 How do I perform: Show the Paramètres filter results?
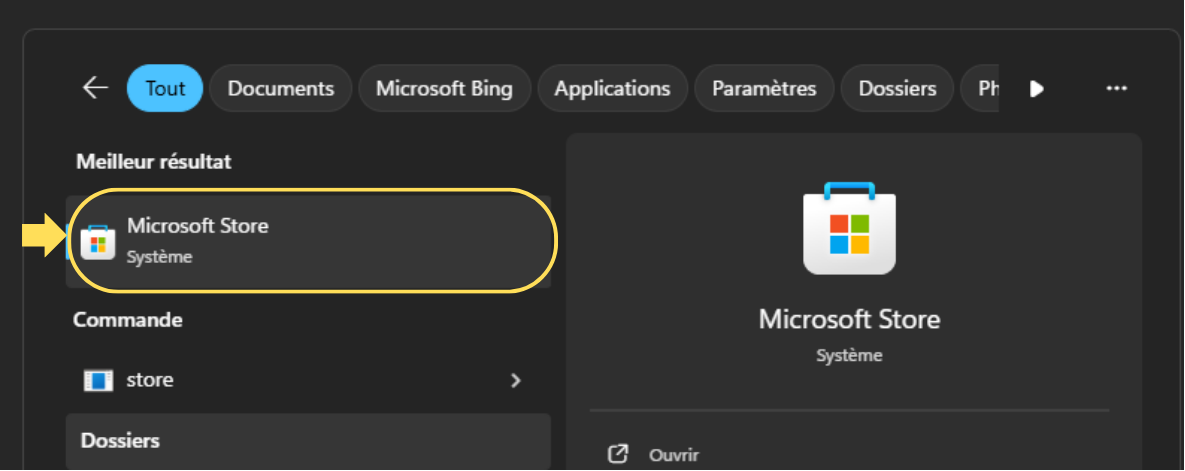coord(764,88)
